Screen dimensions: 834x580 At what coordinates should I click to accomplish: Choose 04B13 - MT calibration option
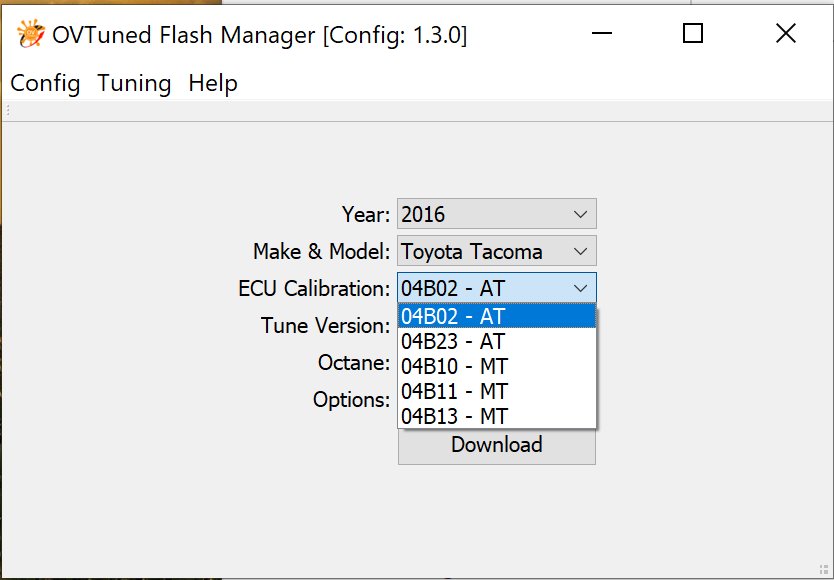(x=497, y=416)
